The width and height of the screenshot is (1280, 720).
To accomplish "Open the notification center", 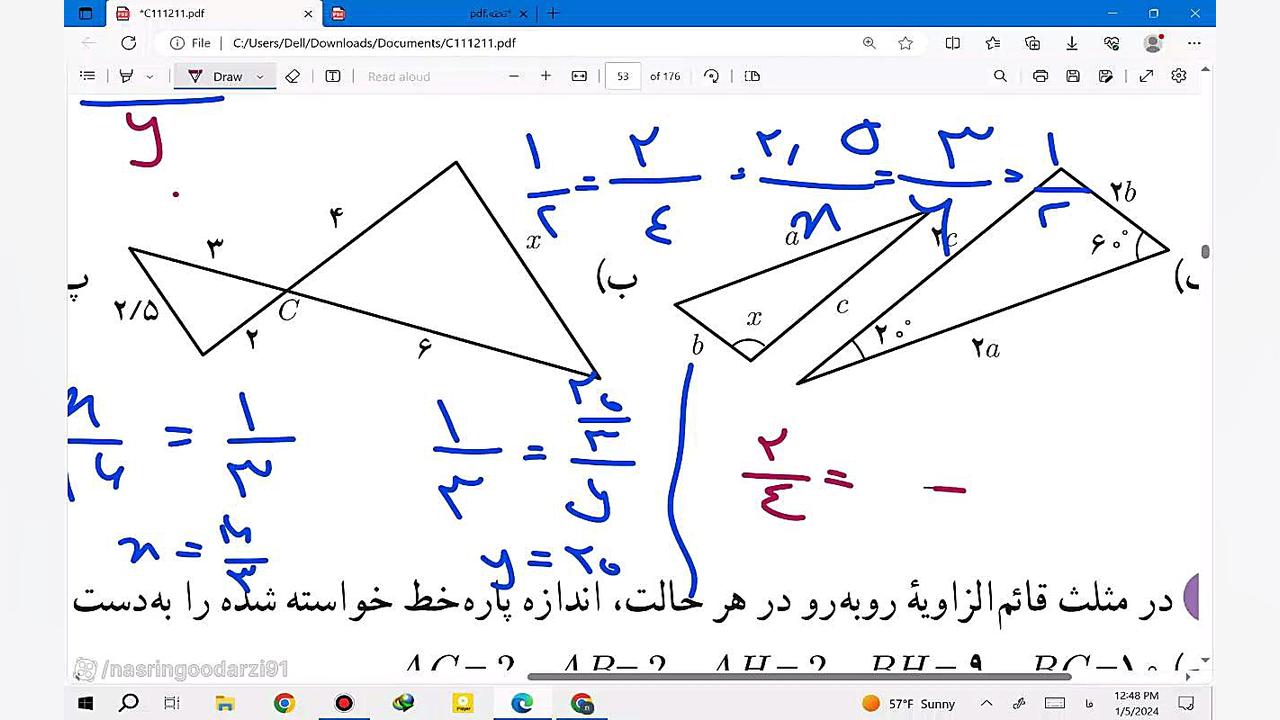I will point(1186,704).
